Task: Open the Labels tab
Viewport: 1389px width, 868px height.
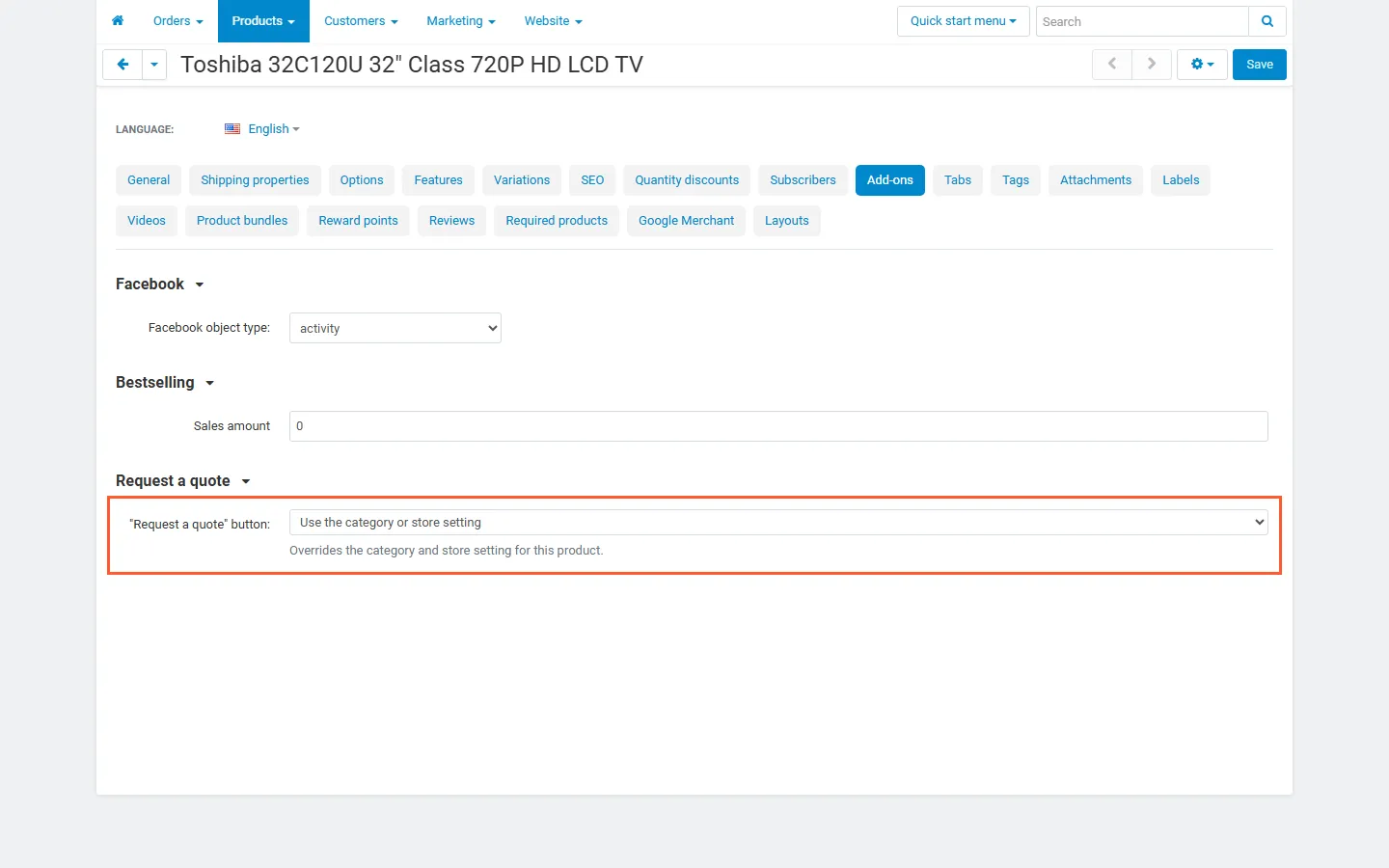Action: (1181, 180)
